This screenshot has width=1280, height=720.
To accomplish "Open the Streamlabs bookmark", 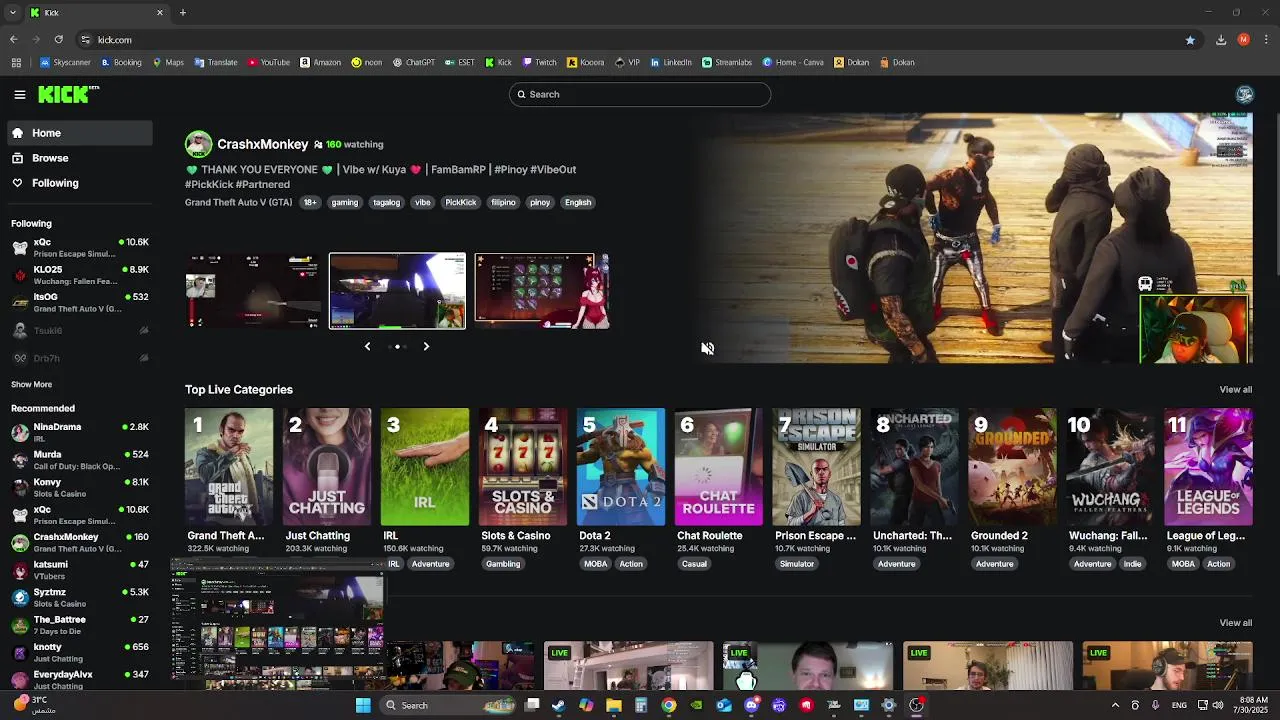I will pos(727,62).
